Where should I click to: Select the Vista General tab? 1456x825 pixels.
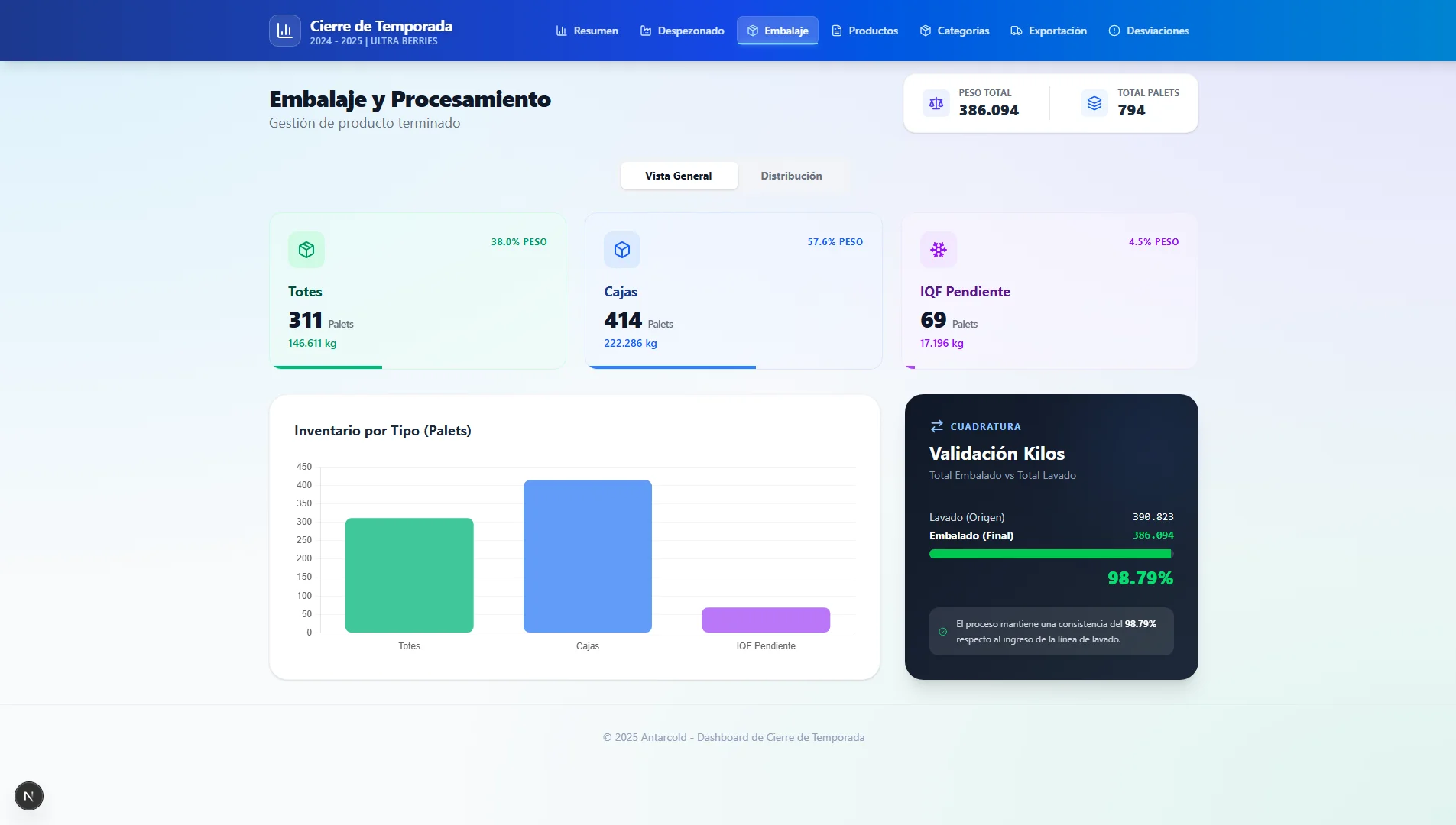[x=678, y=176]
